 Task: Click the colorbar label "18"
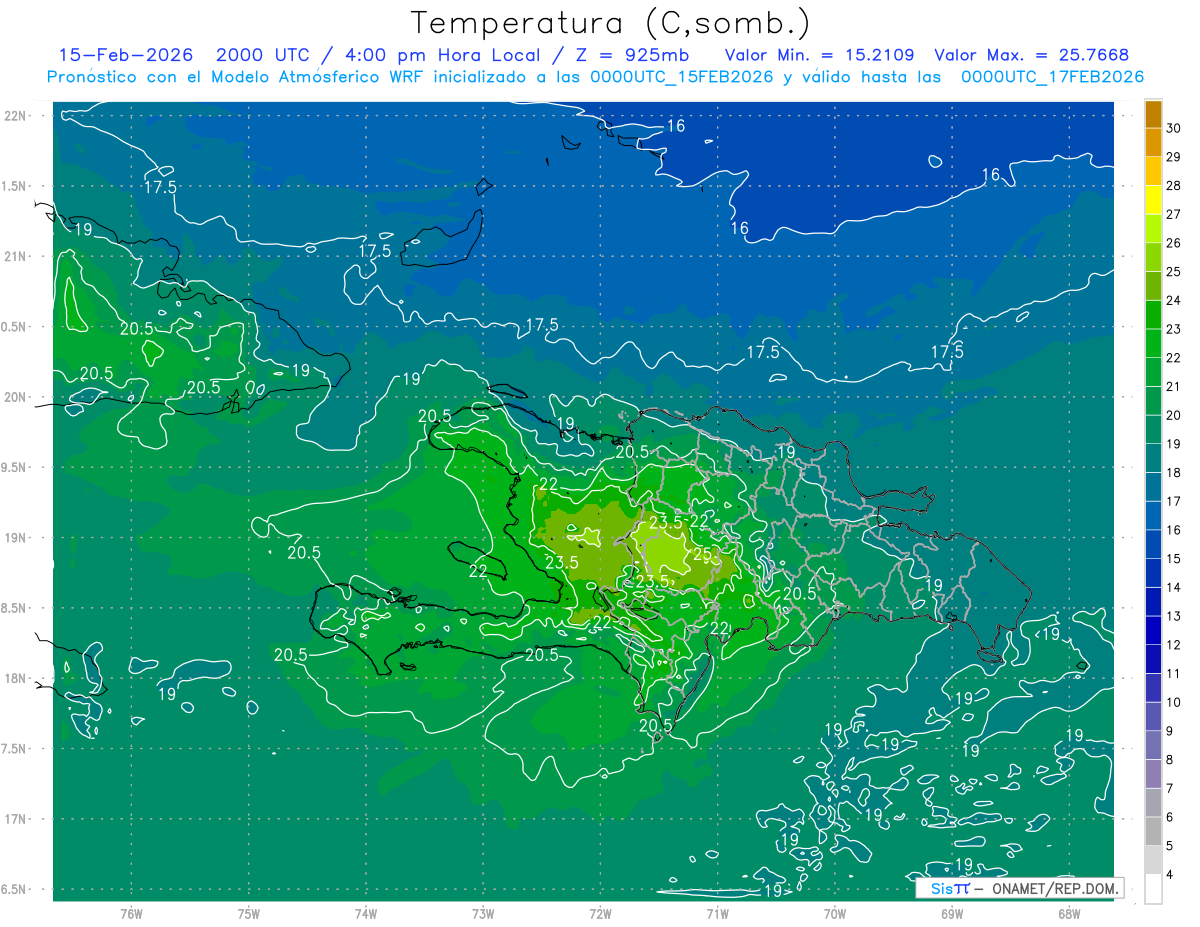pyautogui.click(x=1174, y=472)
